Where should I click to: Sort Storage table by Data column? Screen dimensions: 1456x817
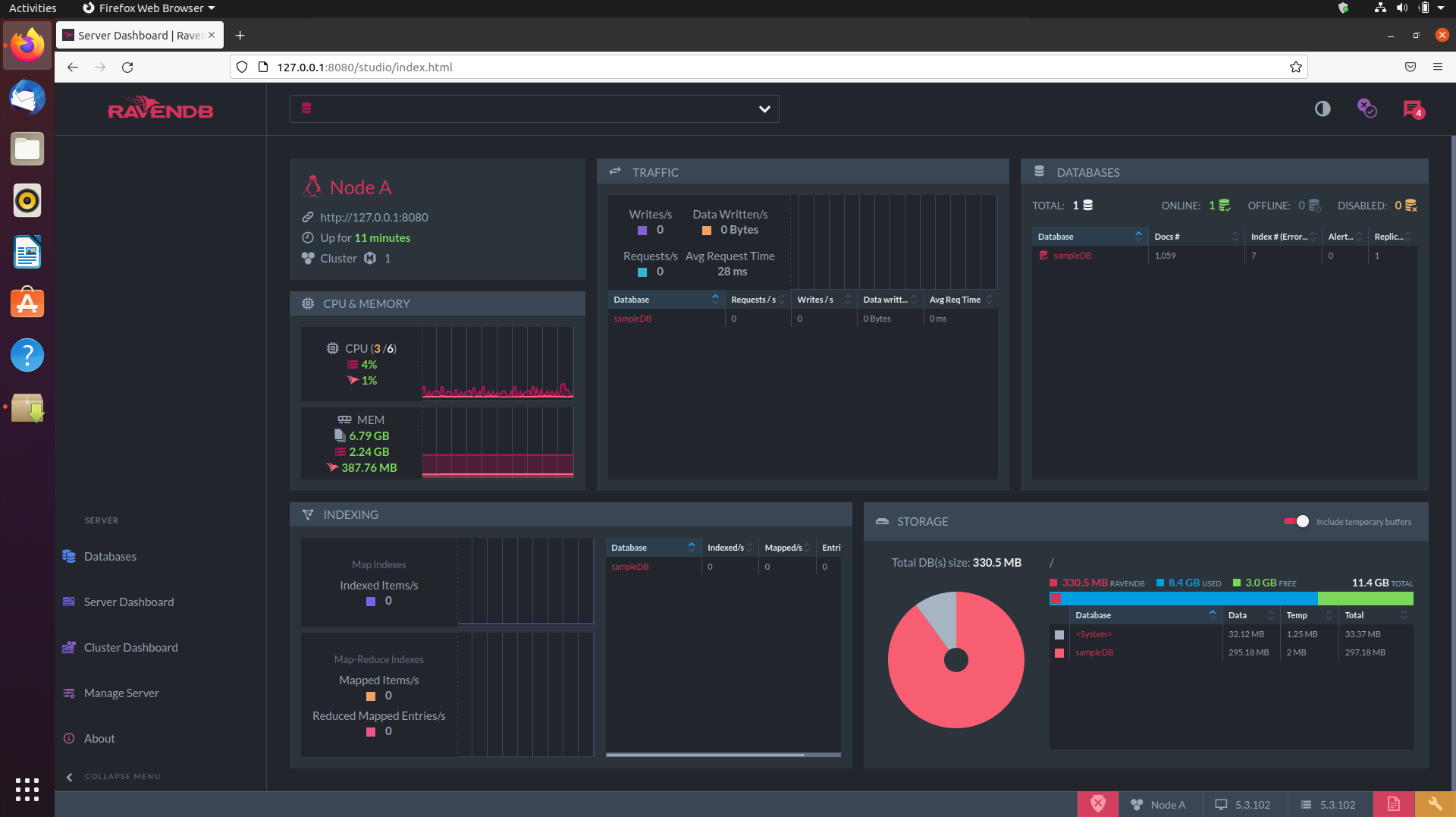coord(1250,615)
